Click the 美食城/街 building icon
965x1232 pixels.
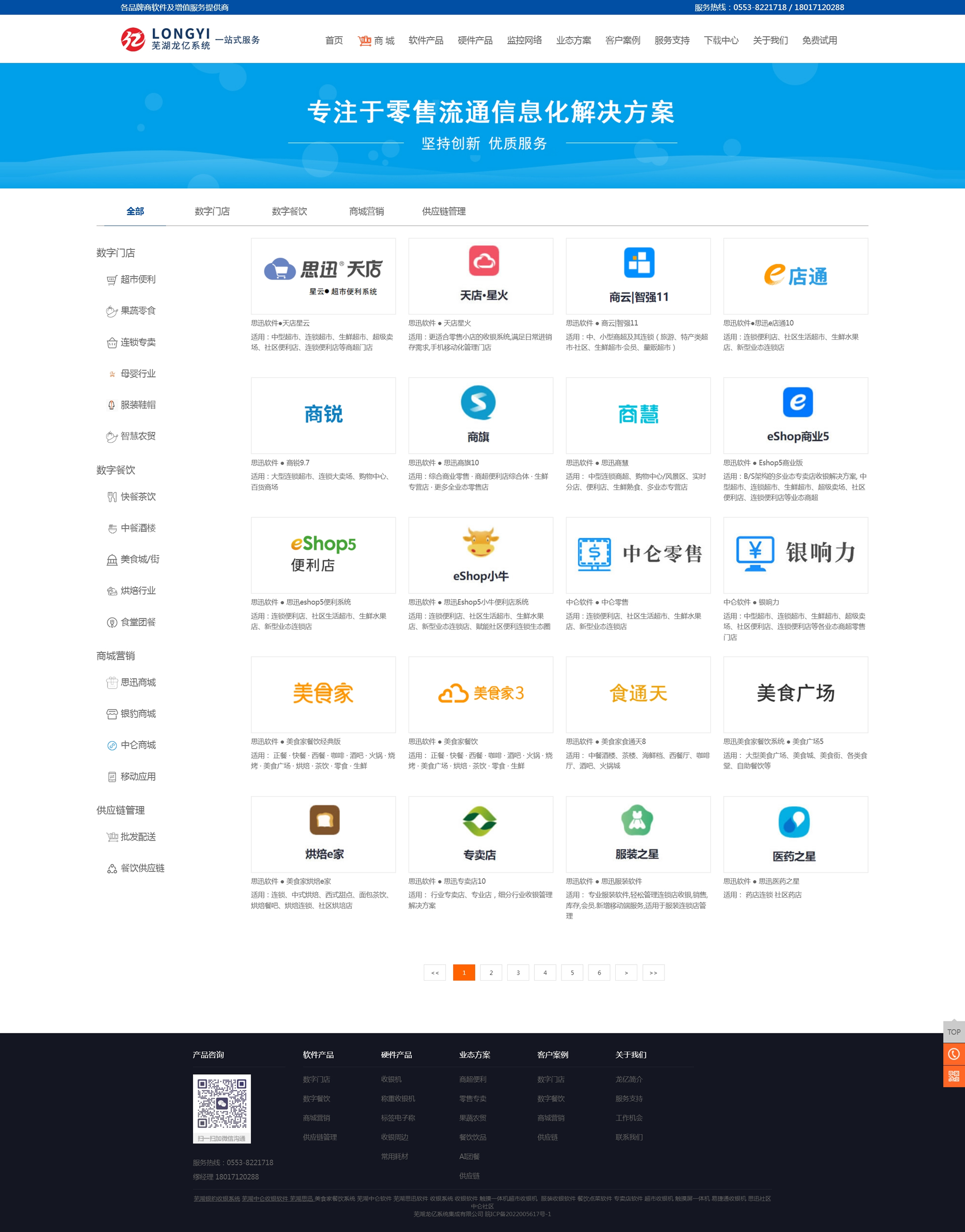pyautogui.click(x=112, y=560)
